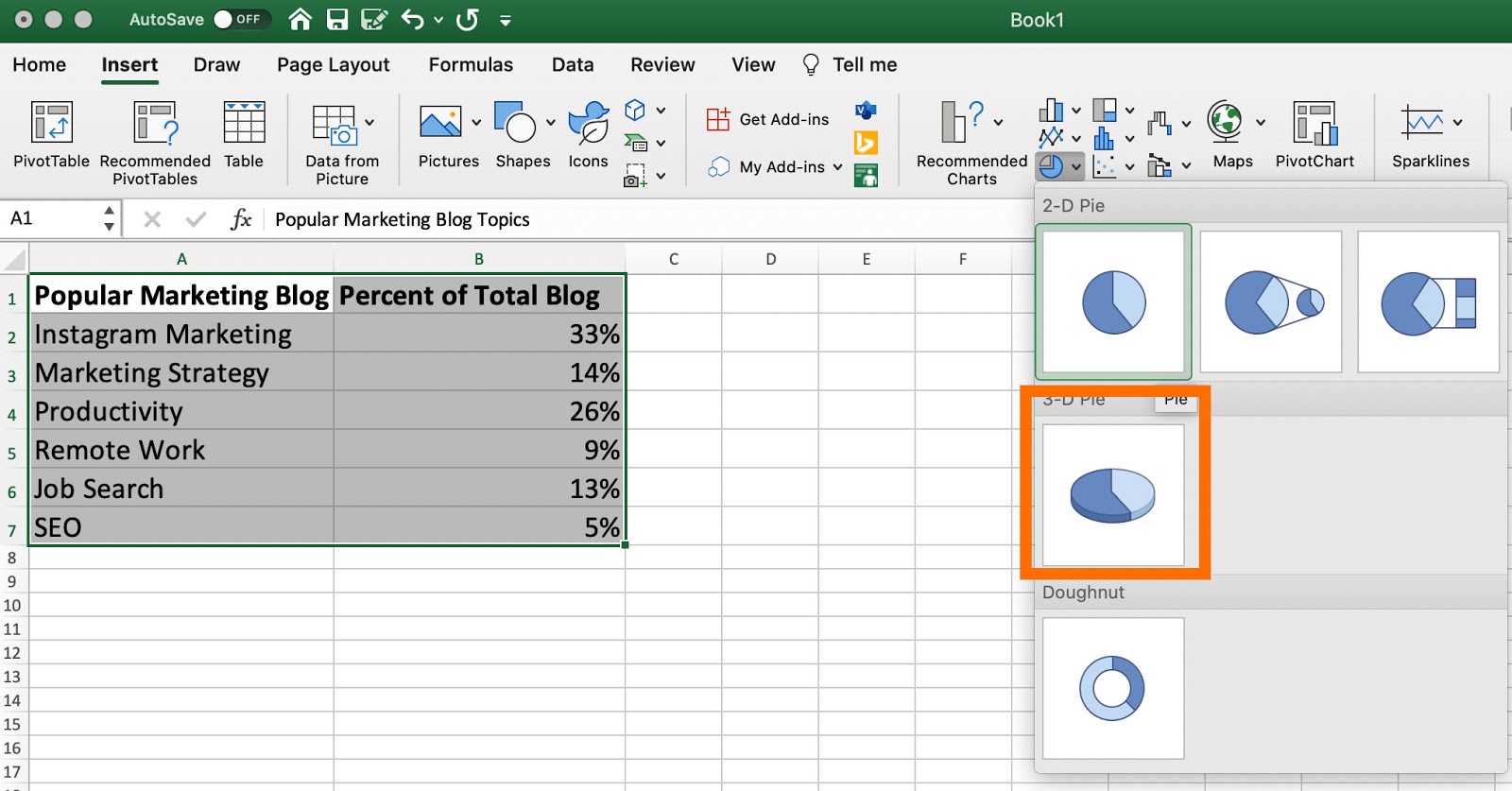The width and height of the screenshot is (1512, 791).
Task: Switch to the Data tab
Action: point(573,65)
